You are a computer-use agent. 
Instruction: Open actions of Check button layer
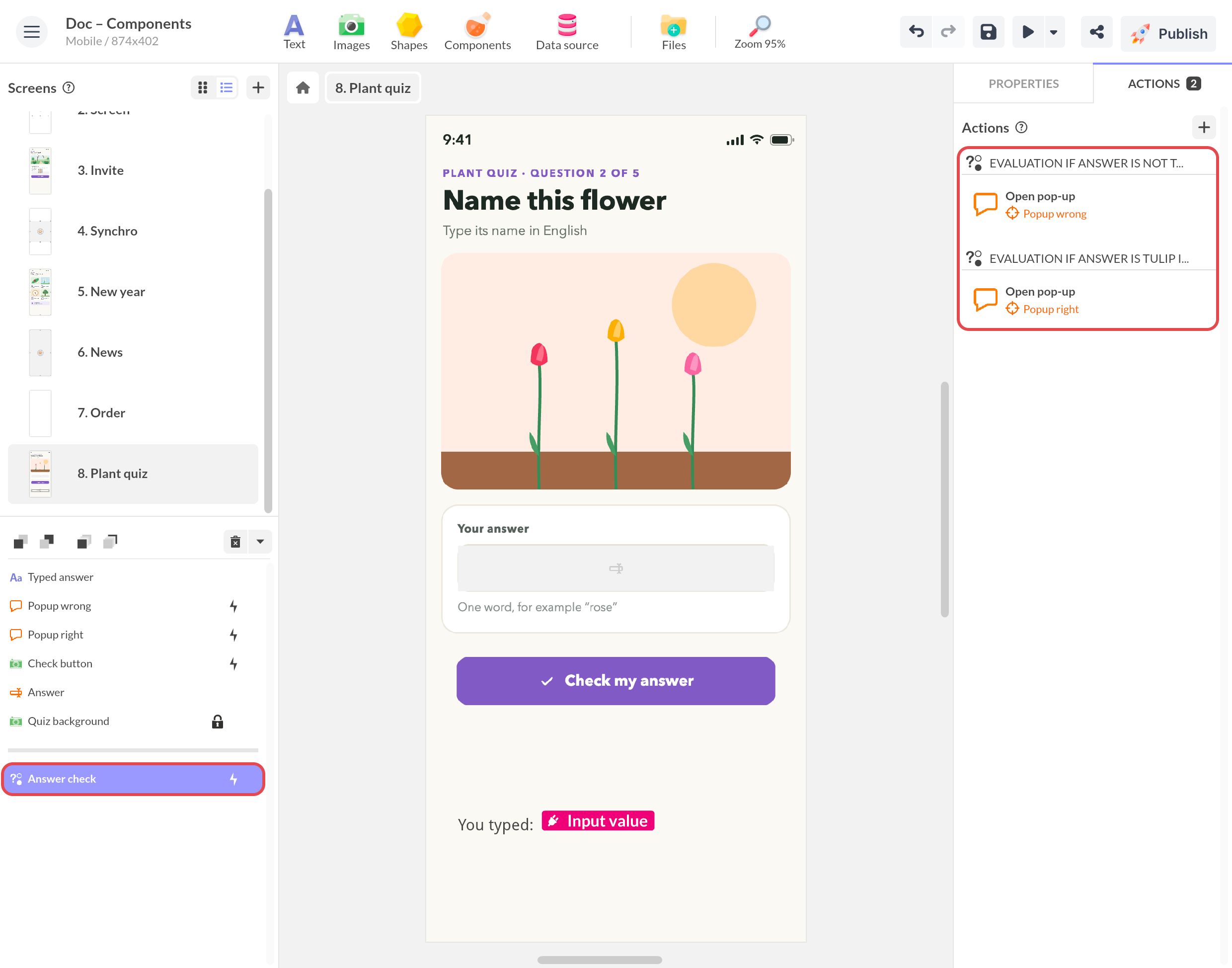pos(233,664)
